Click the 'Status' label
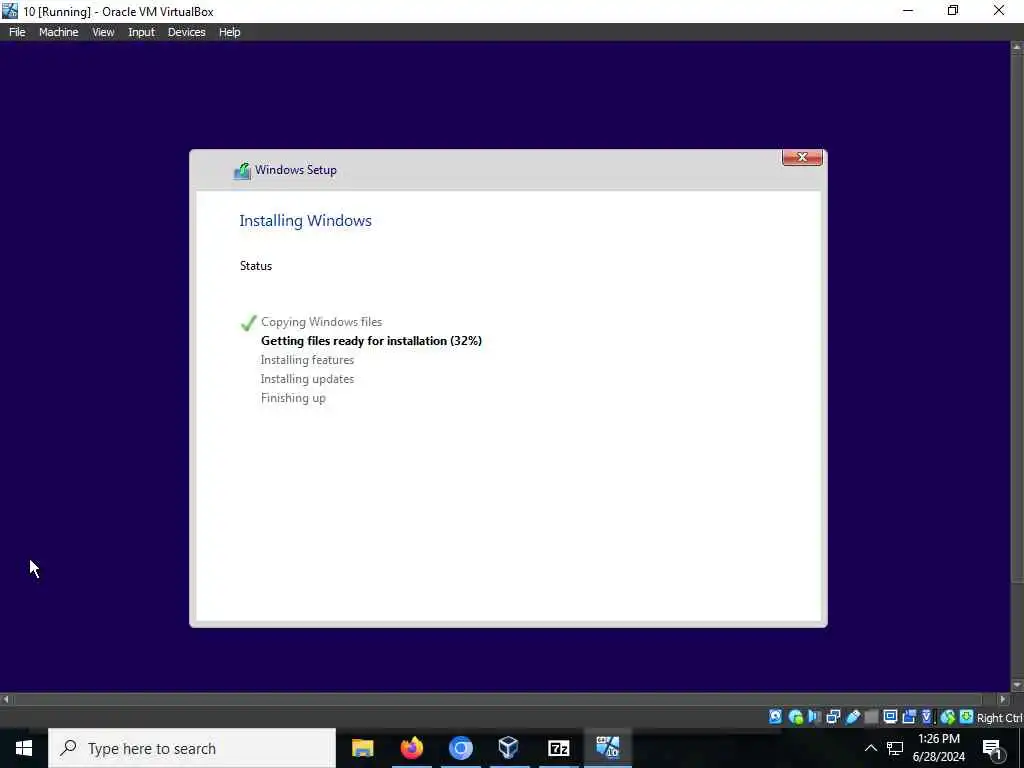 click(x=255, y=266)
